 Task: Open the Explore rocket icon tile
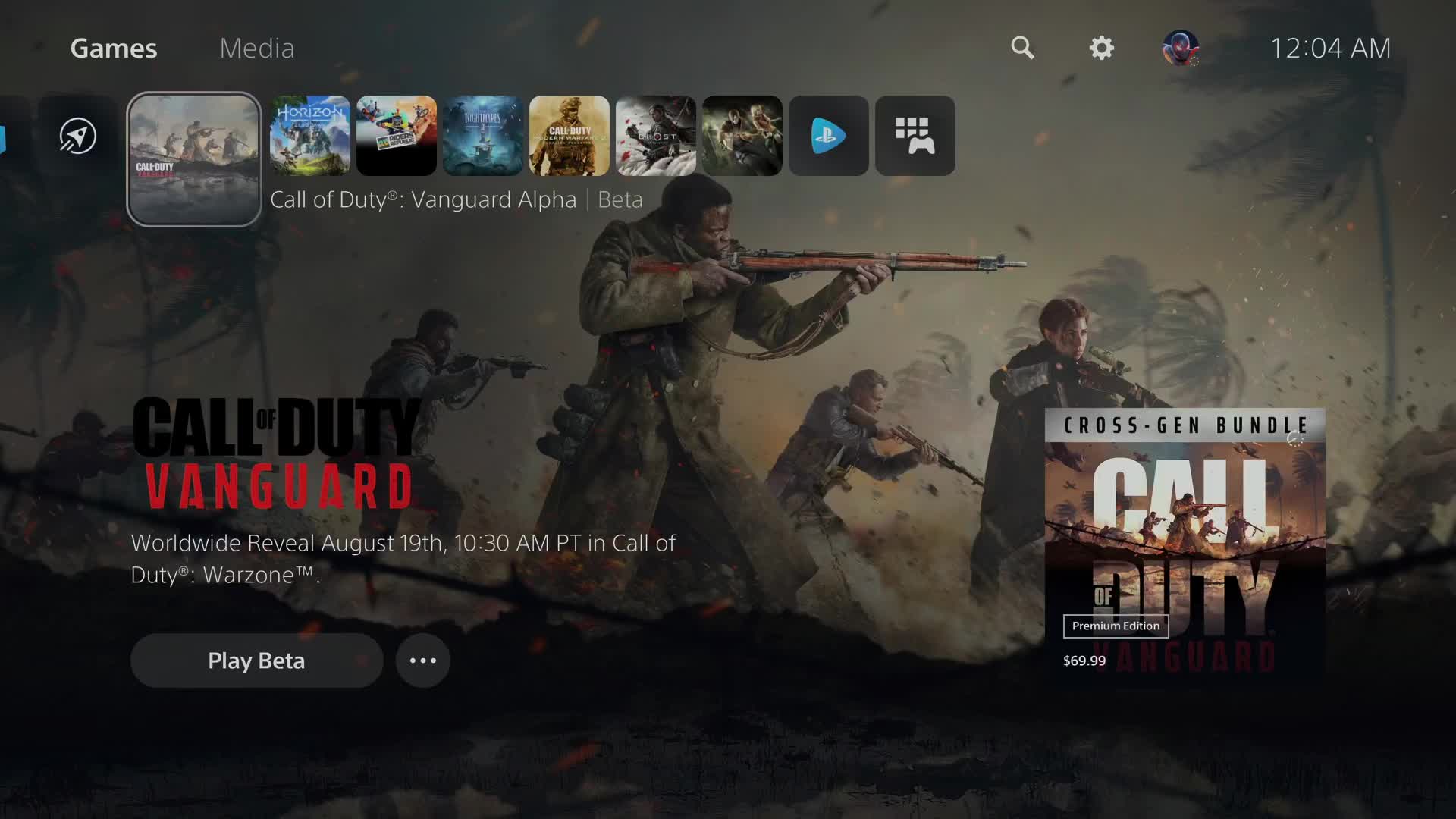pos(78,136)
